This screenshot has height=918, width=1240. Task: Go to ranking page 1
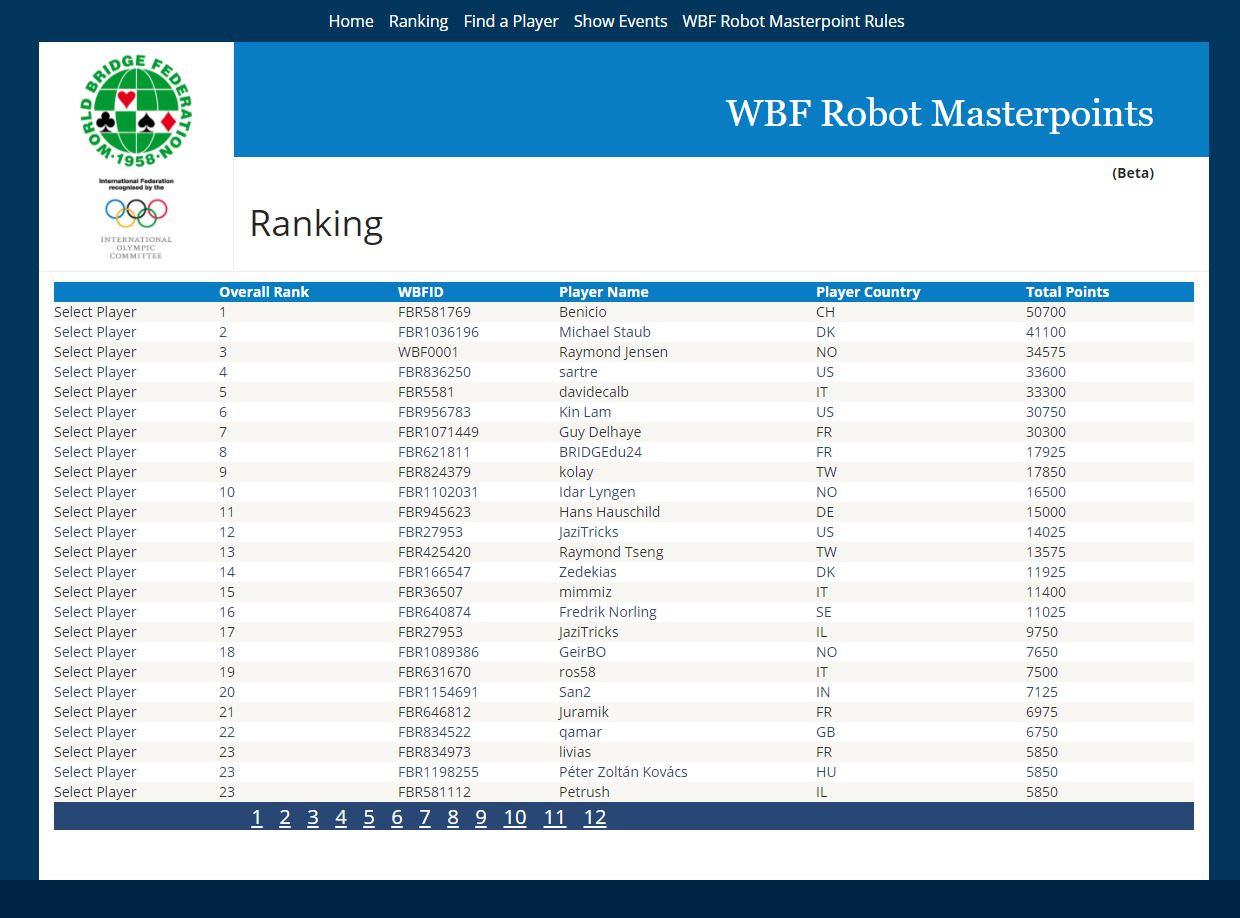(257, 818)
